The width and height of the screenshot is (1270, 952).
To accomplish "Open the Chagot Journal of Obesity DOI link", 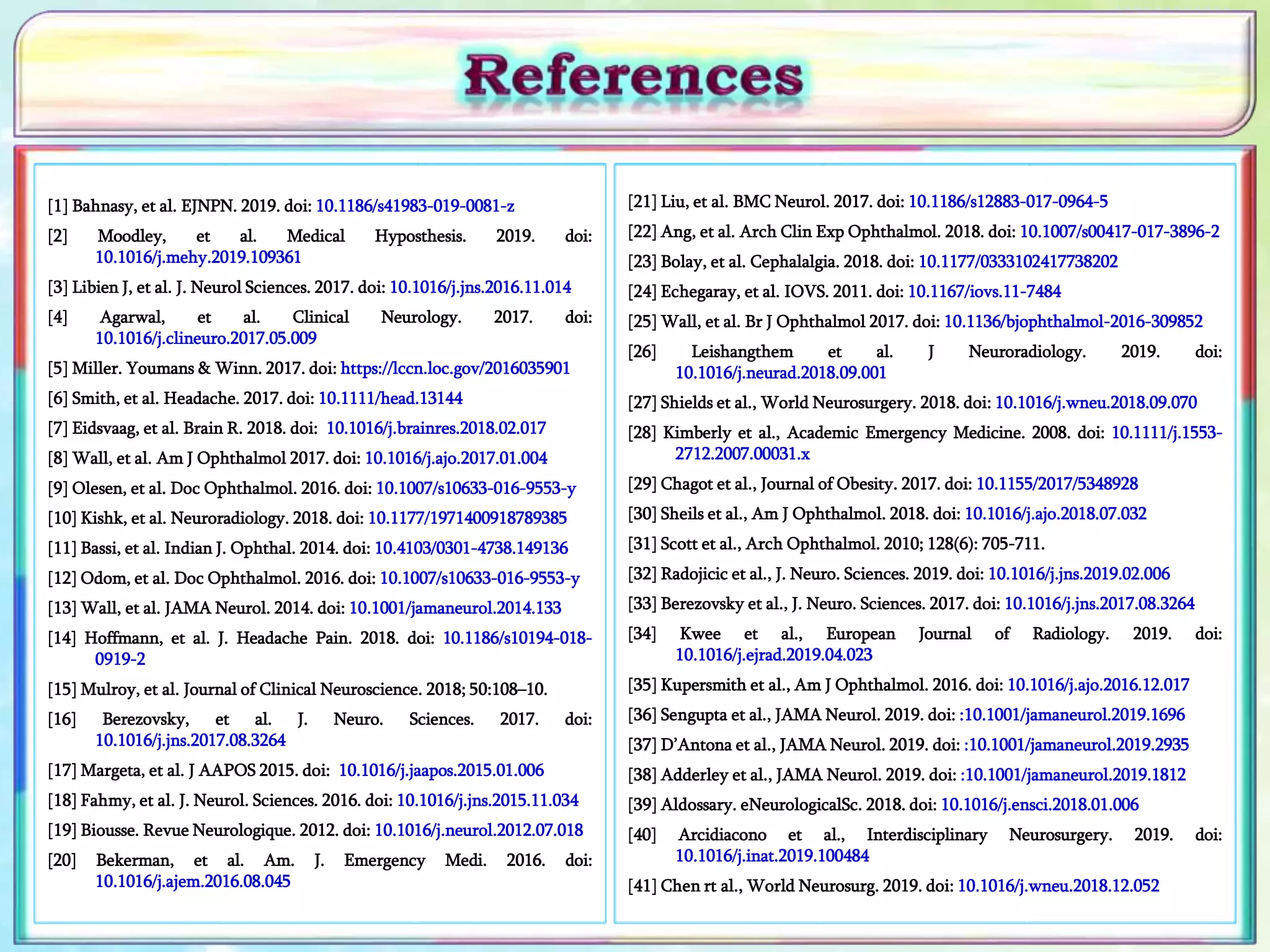I will 1057,484.
